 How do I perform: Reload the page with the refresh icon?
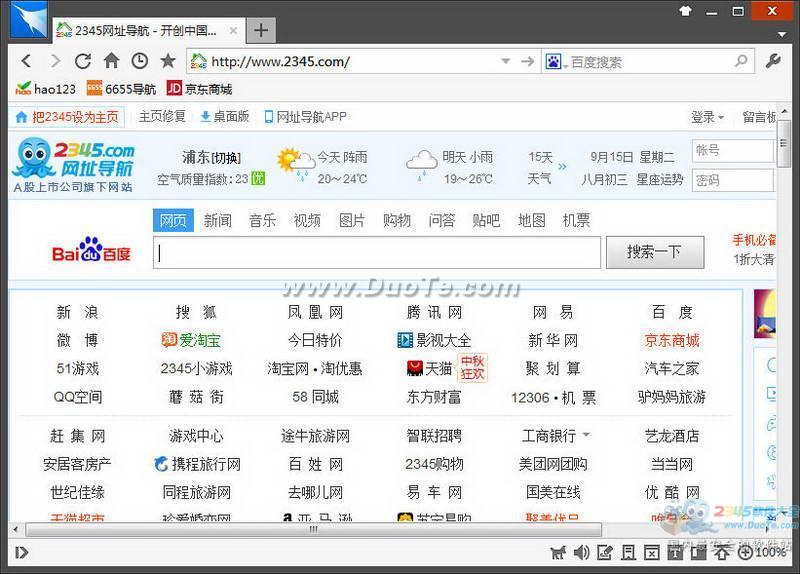(x=83, y=61)
